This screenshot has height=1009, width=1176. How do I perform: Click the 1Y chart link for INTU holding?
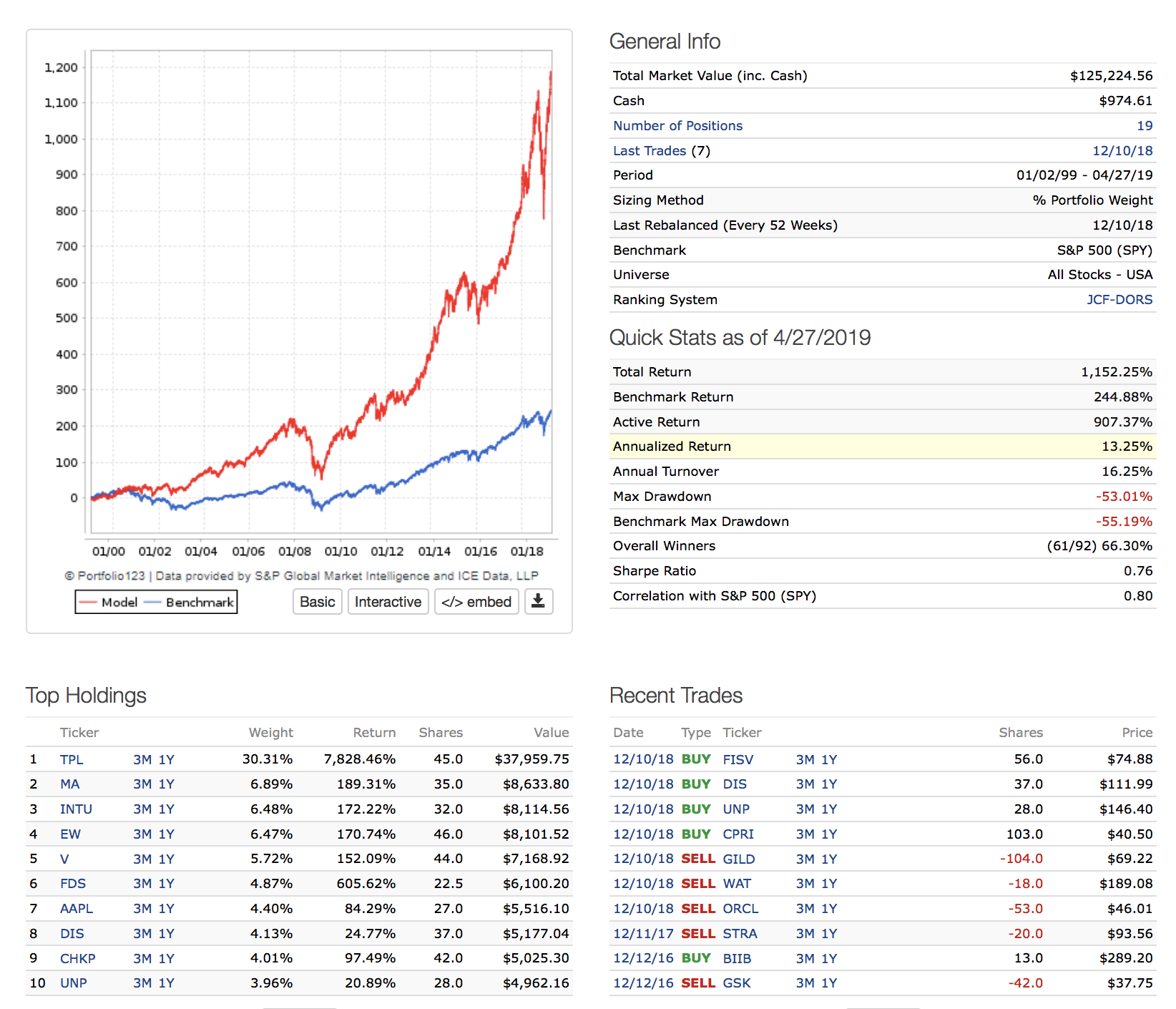pyautogui.click(x=167, y=809)
